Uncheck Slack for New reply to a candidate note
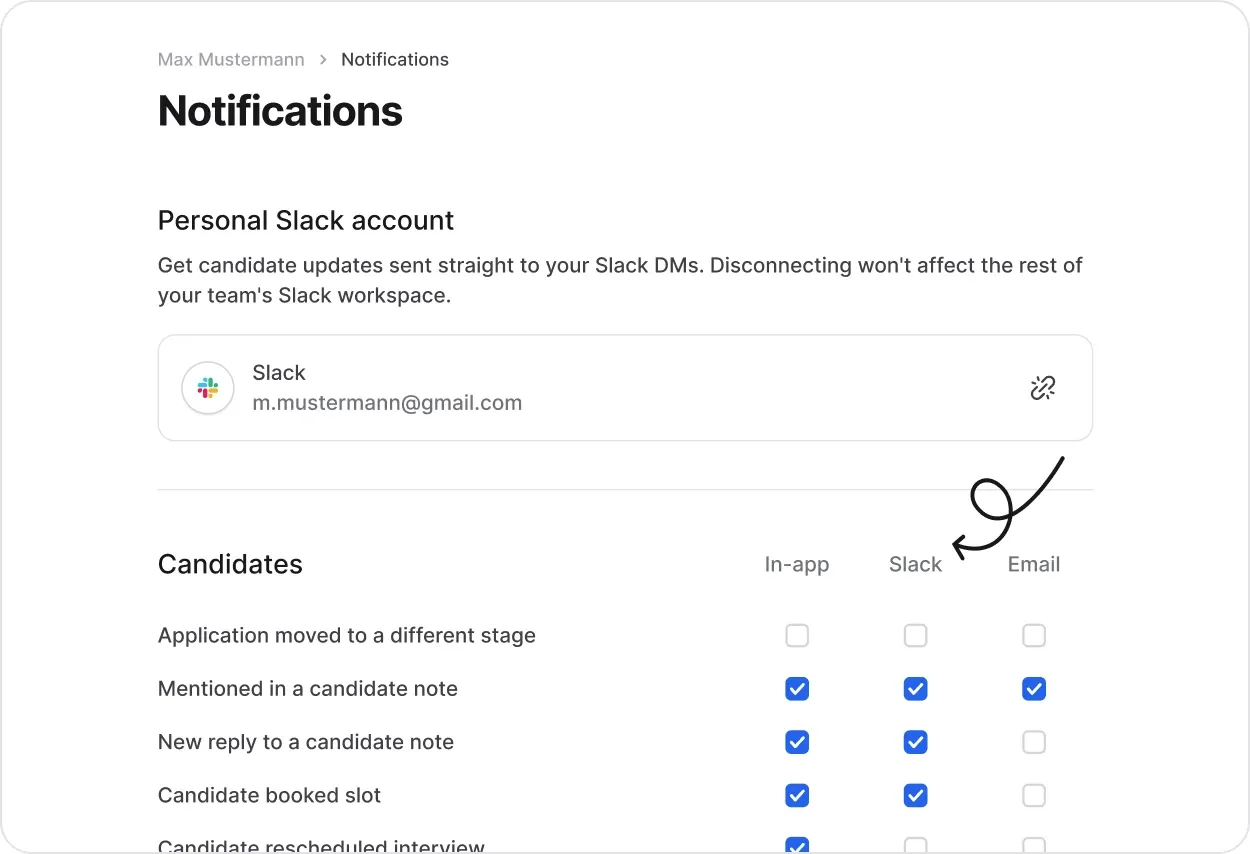 click(915, 742)
